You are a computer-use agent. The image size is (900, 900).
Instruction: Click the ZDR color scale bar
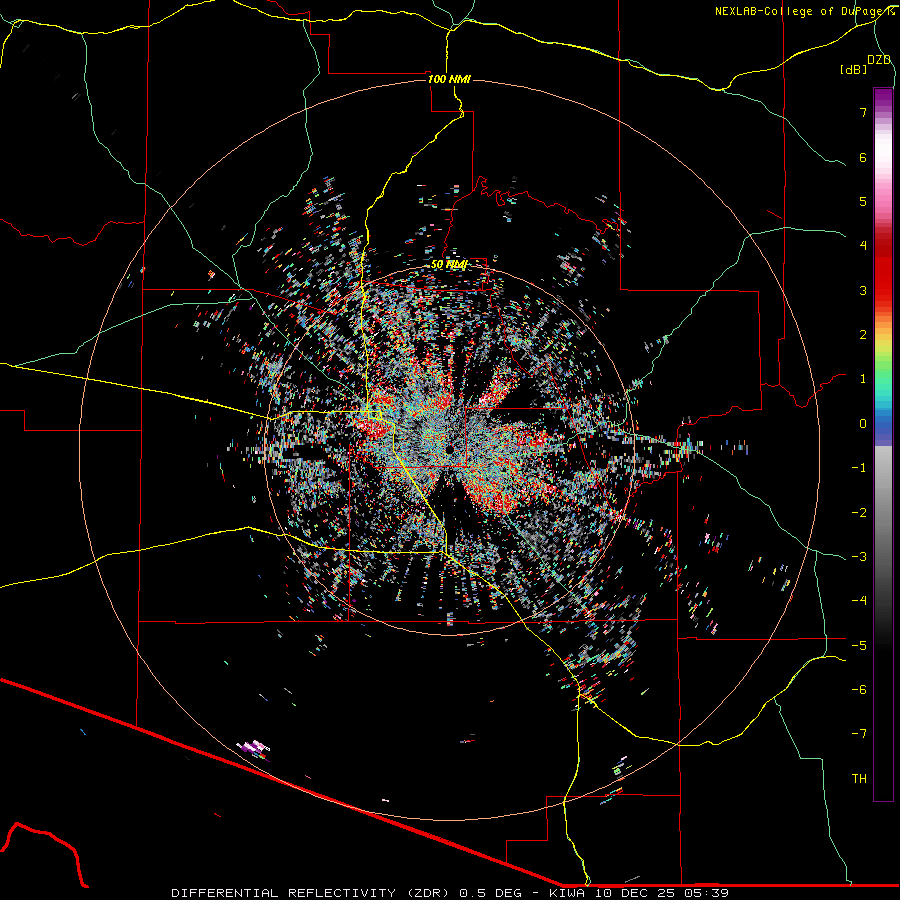click(x=883, y=444)
